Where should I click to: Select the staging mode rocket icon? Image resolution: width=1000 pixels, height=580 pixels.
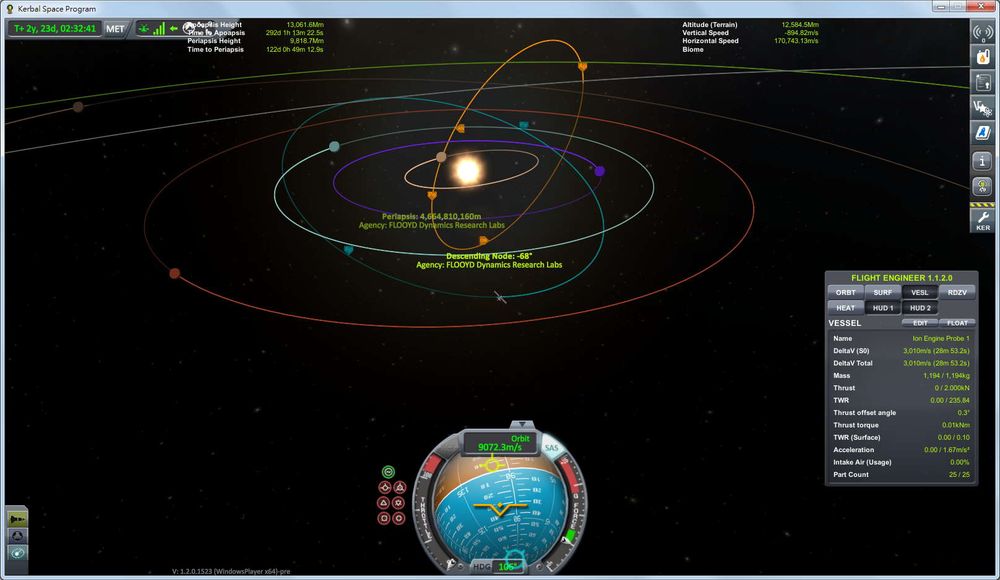point(17,519)
